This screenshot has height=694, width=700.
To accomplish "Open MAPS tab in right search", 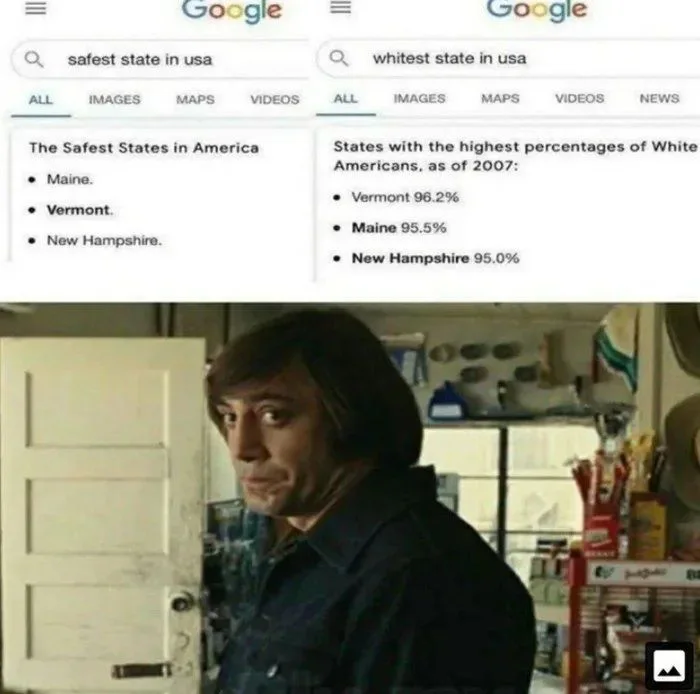I will pos(500,99).
